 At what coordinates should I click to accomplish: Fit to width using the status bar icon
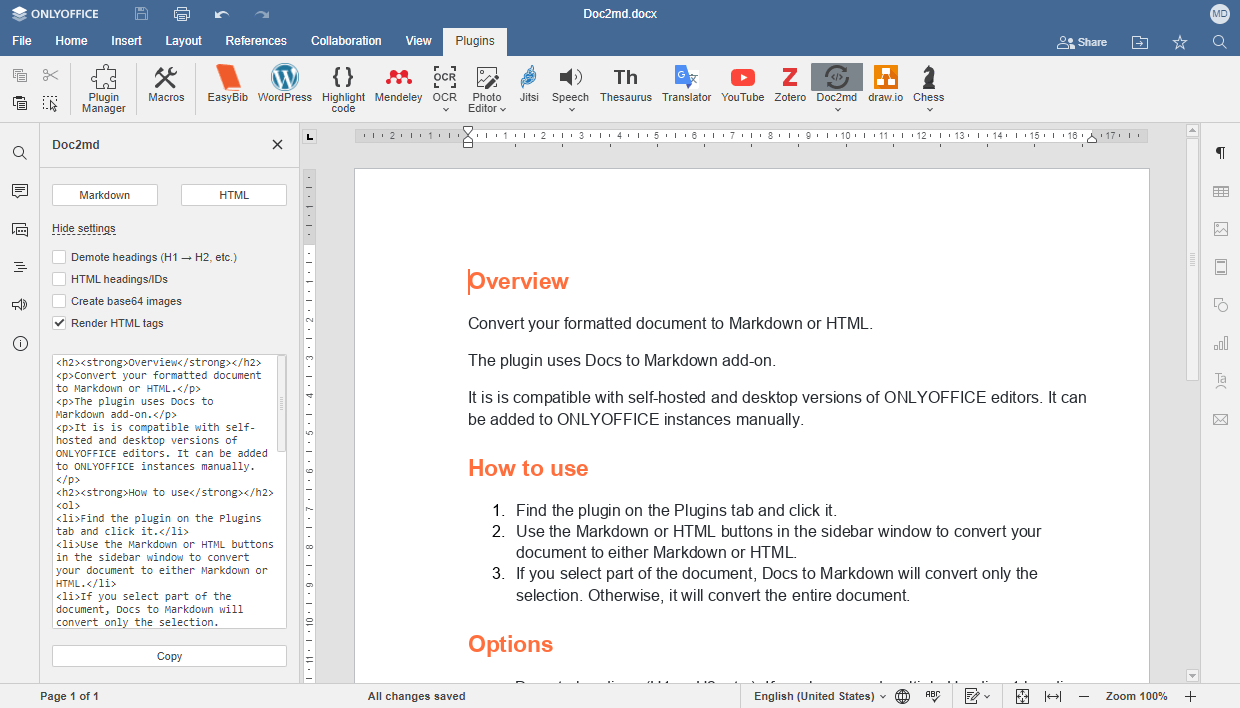1053,696
